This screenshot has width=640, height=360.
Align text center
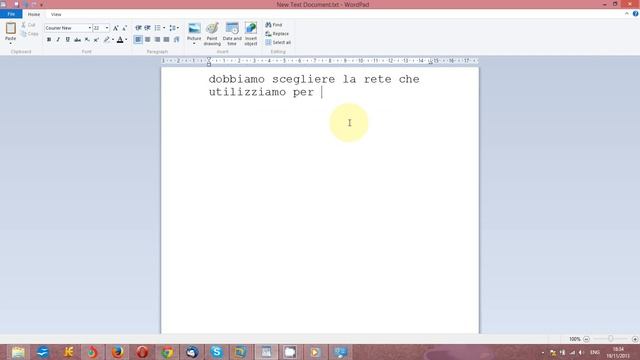pos(148,40)
